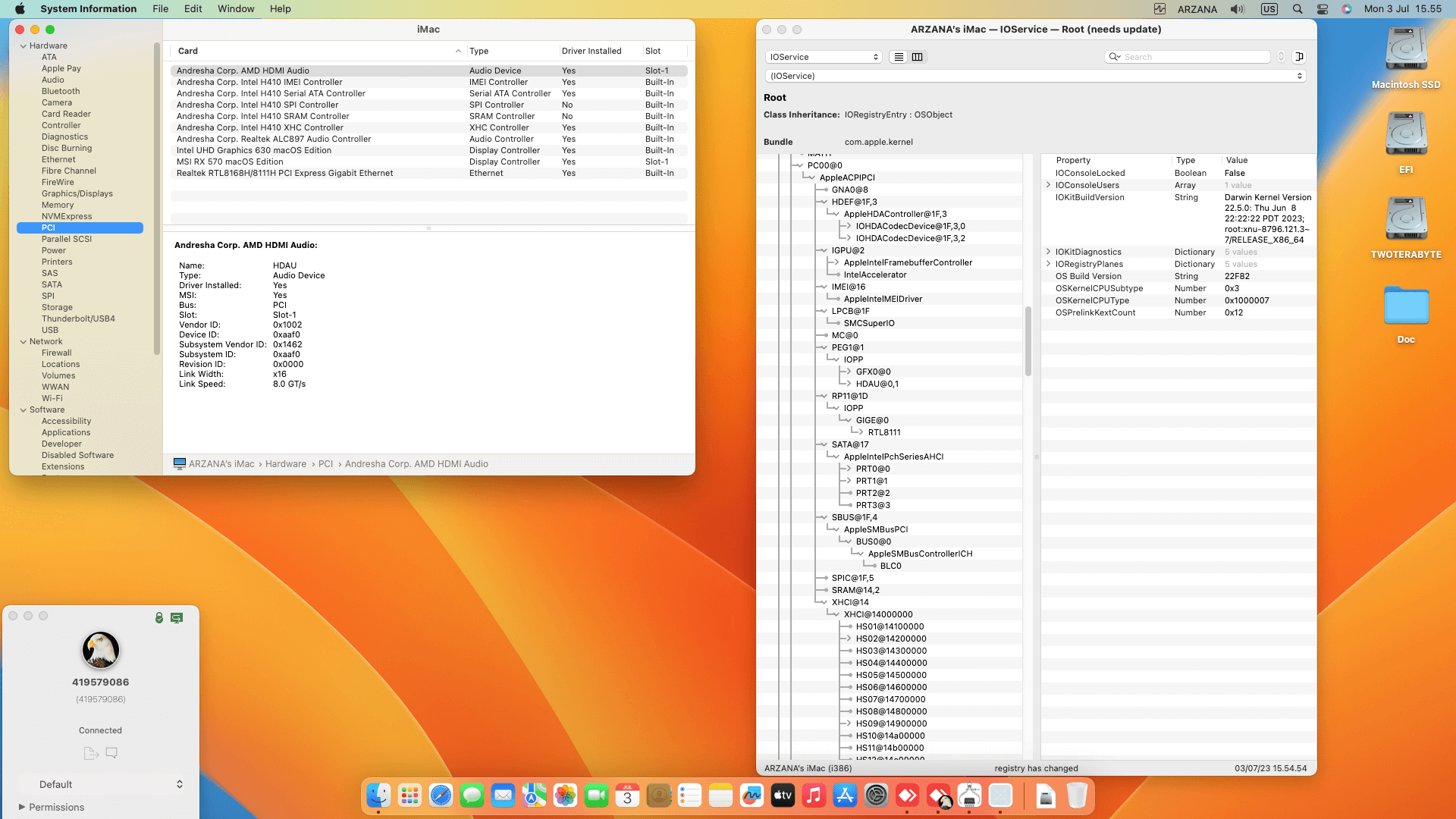Open the IOService plane dropdown
The height and width of the screenshot is (819, 1456).
click(x=824, y=57)
